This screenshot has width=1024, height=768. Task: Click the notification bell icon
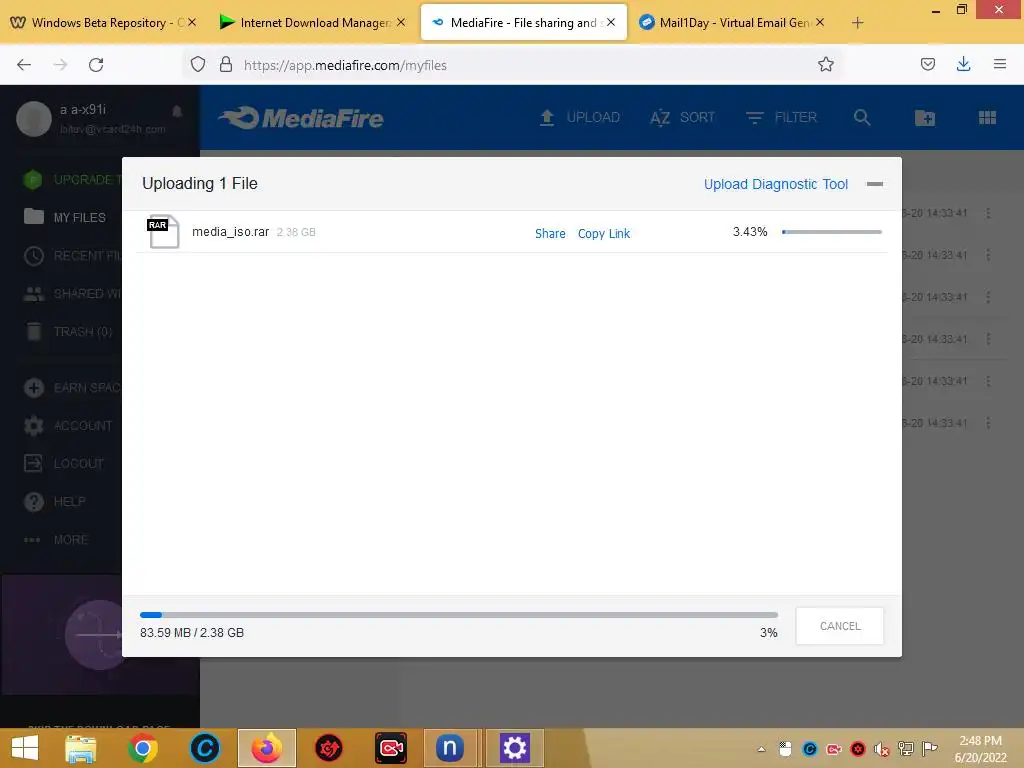[177, 112]
